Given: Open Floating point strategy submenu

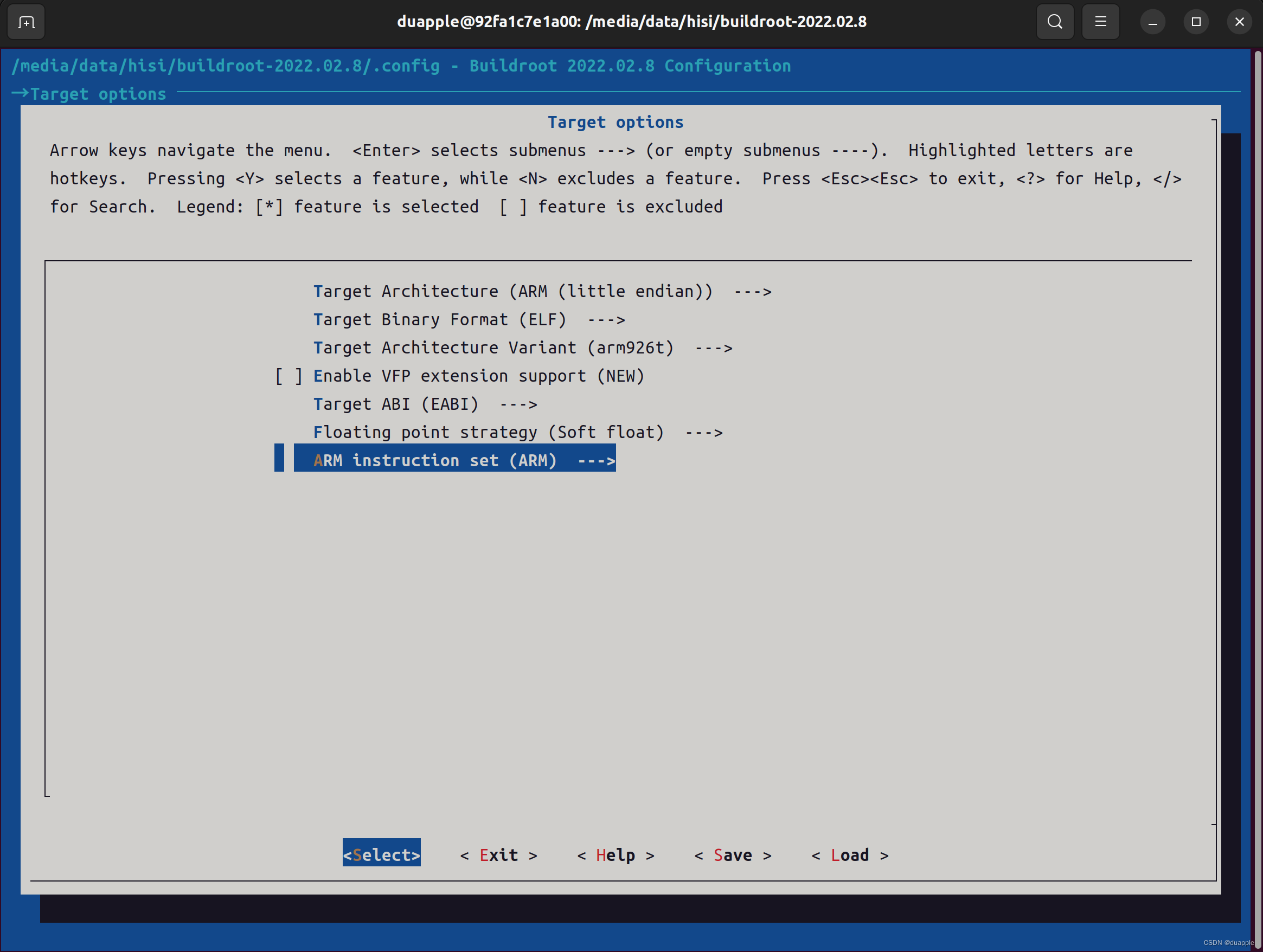Looking at the screenshot, I should click(518, 432).
